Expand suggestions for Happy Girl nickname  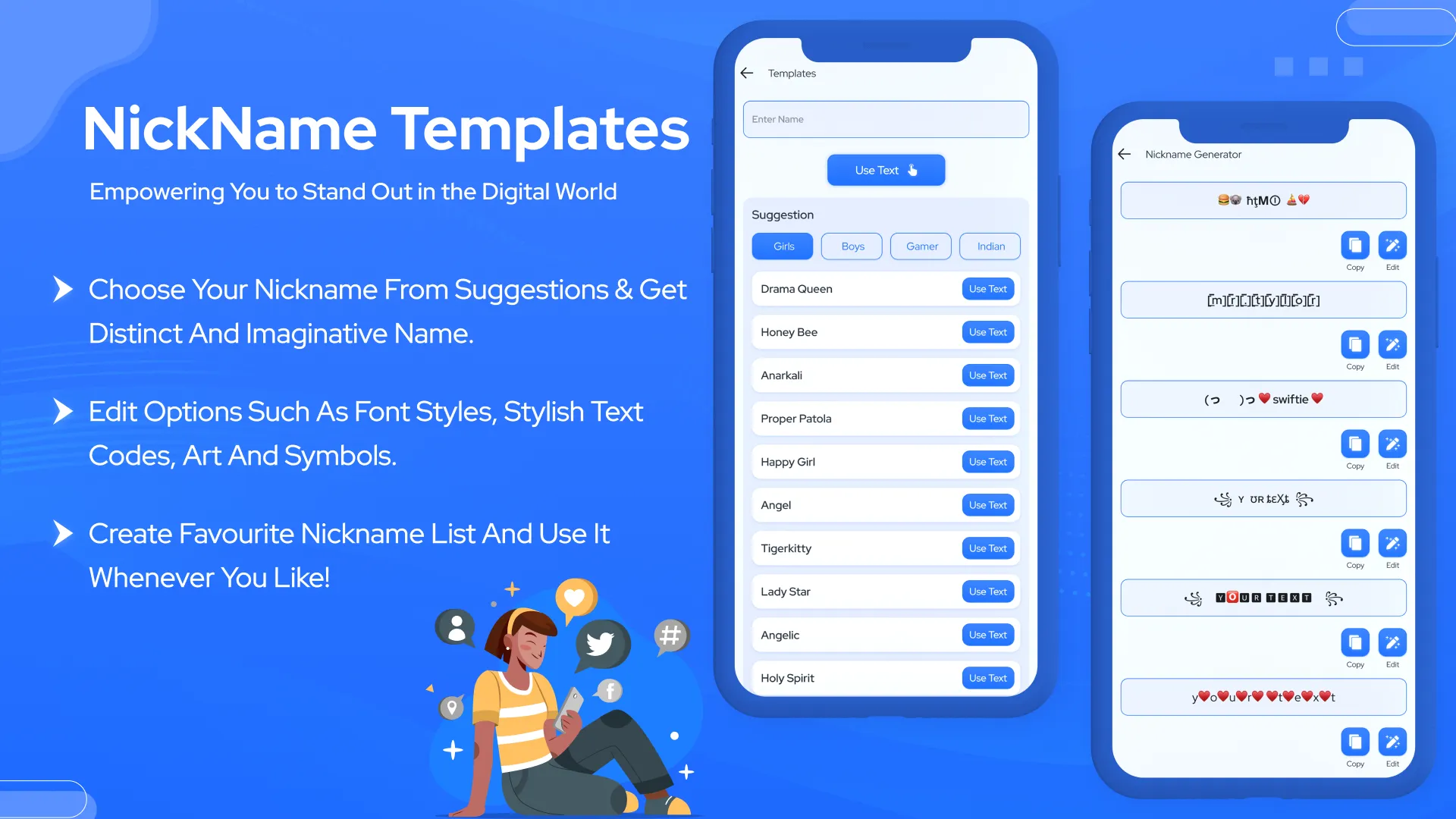coord(987,461)
